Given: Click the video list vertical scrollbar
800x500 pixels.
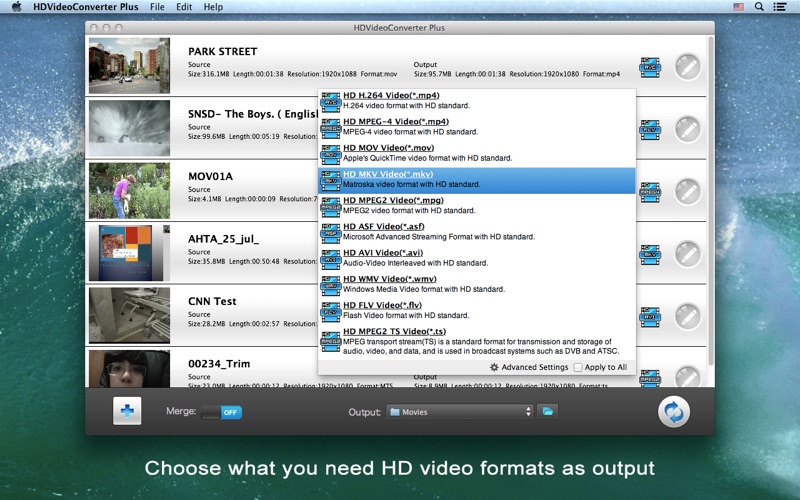Looking at the screenshot, I should tap(710, 200).
